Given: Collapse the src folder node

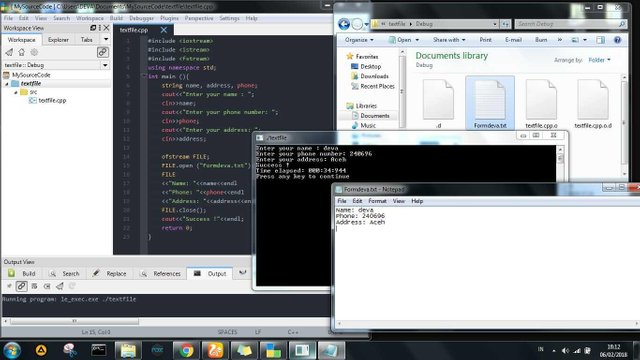Looking at the screenshot, I should tap(16, 92).
